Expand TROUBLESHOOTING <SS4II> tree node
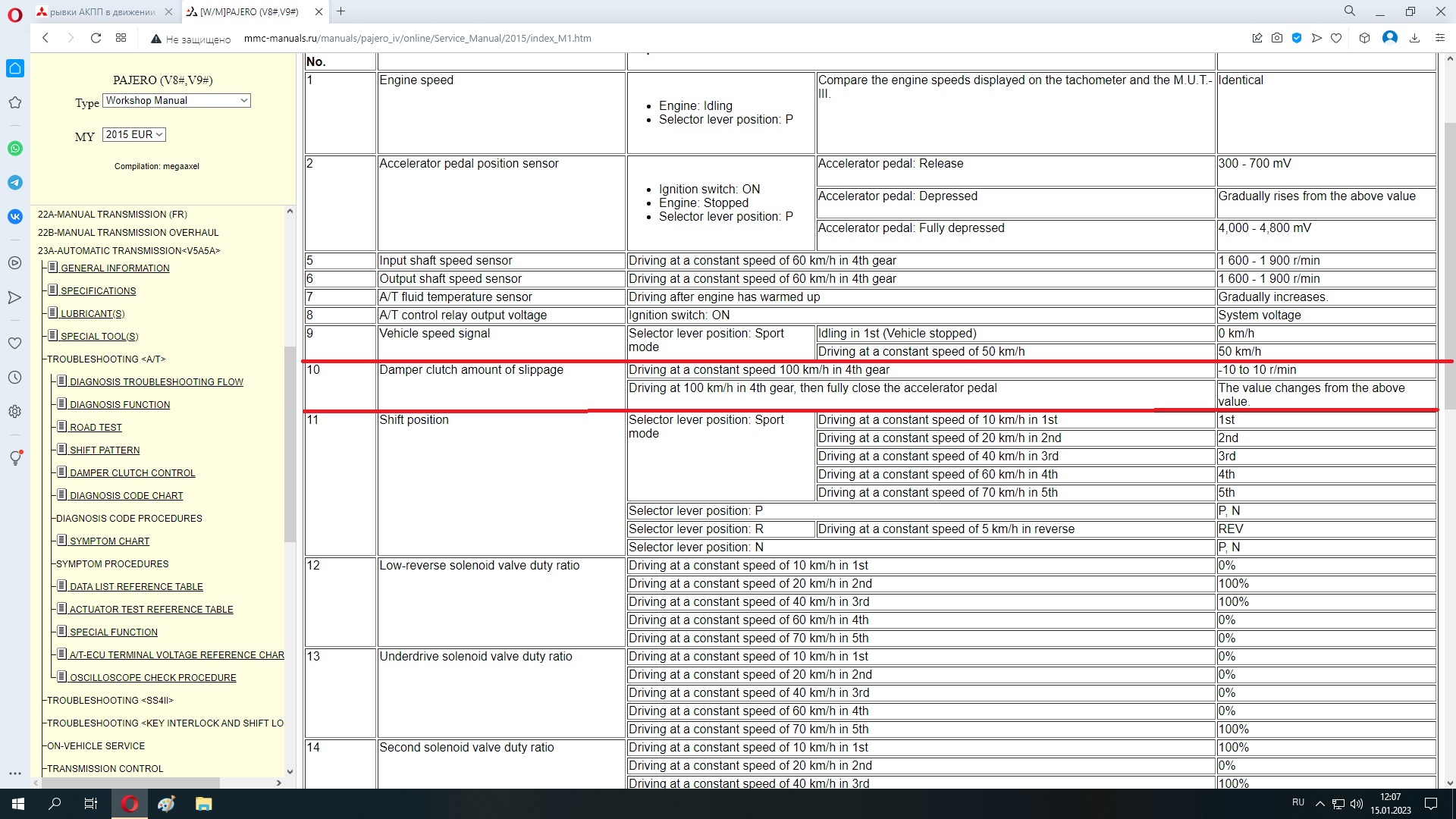This screenshot has width=1456, height=819. (110, 701)
